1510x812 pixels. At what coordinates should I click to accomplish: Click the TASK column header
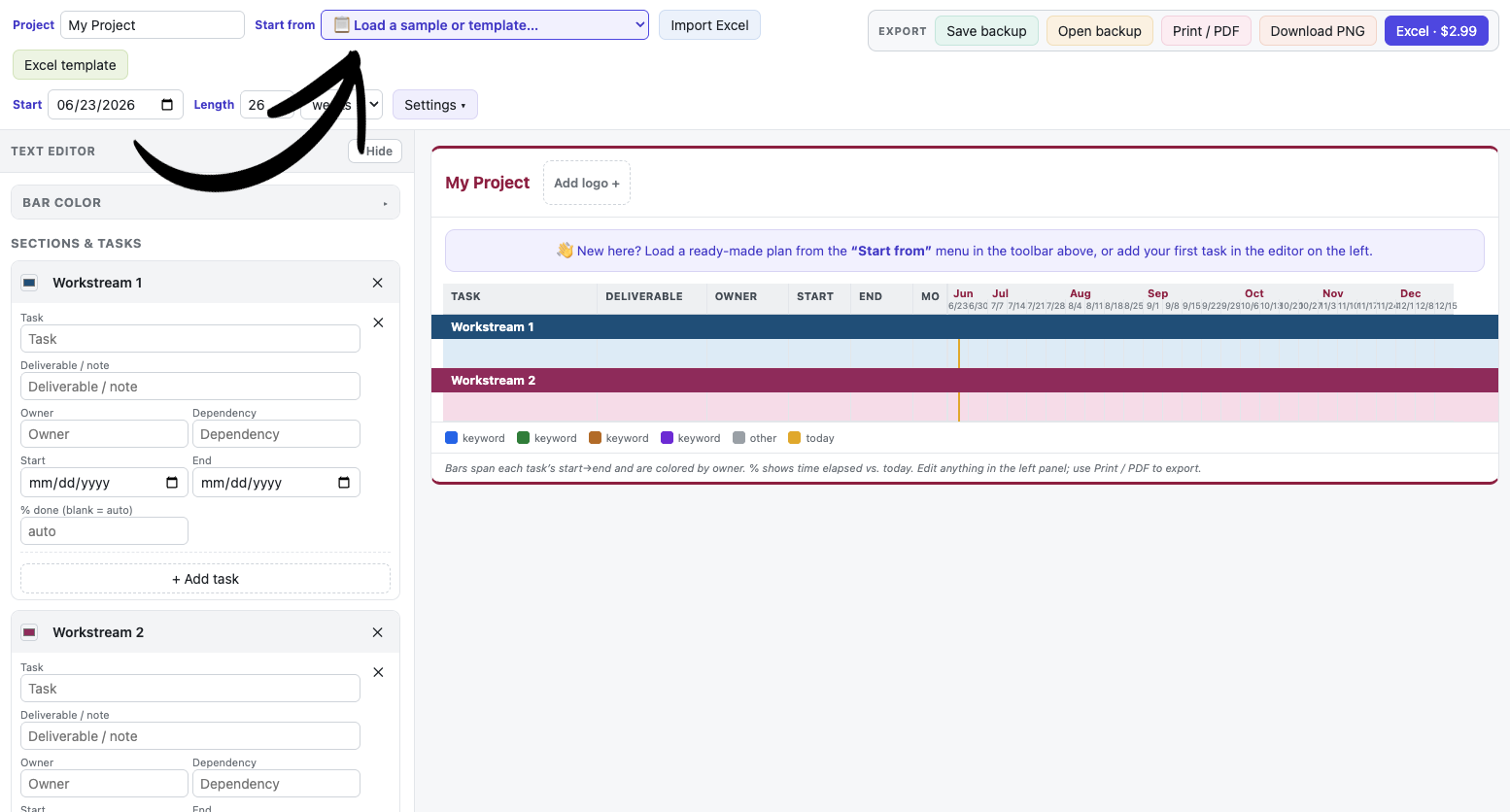pos(520,297)
